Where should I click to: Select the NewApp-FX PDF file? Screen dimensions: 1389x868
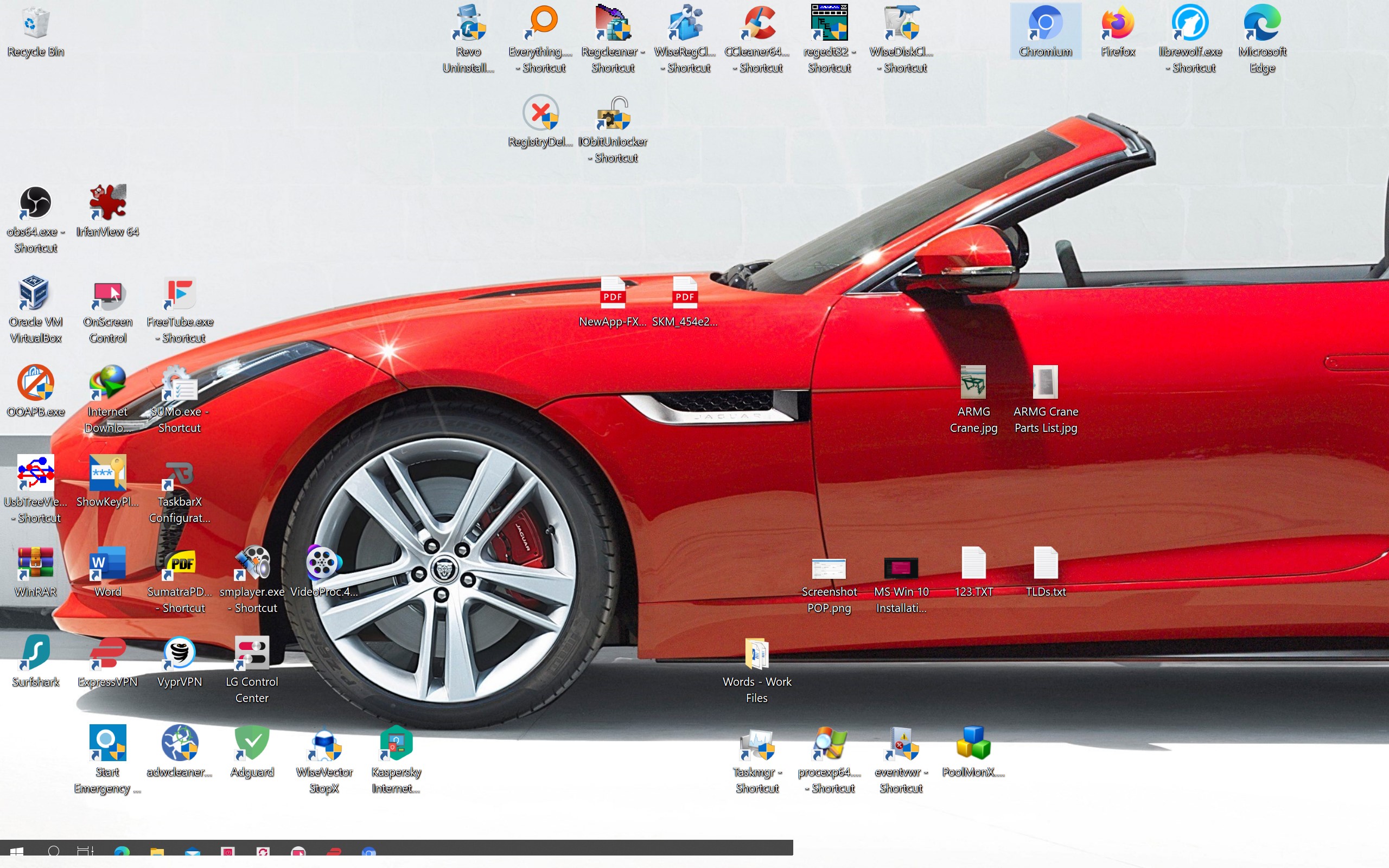coord(613,293)
